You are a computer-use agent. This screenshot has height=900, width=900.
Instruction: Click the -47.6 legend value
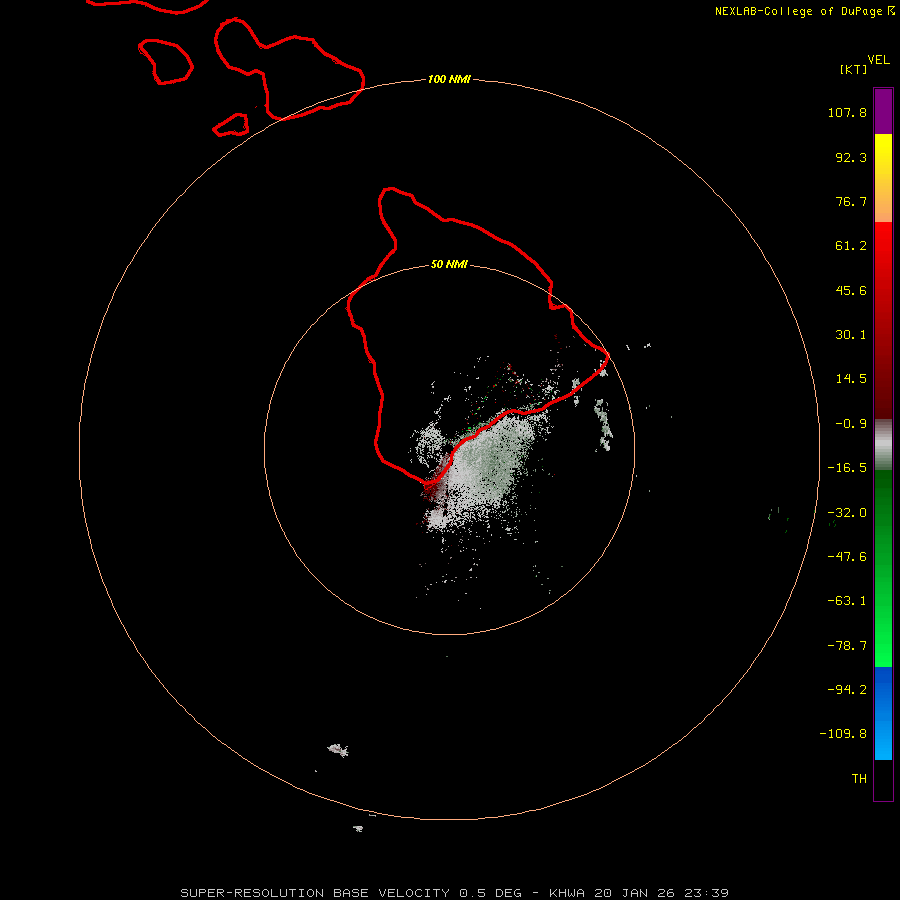[847, 557]
